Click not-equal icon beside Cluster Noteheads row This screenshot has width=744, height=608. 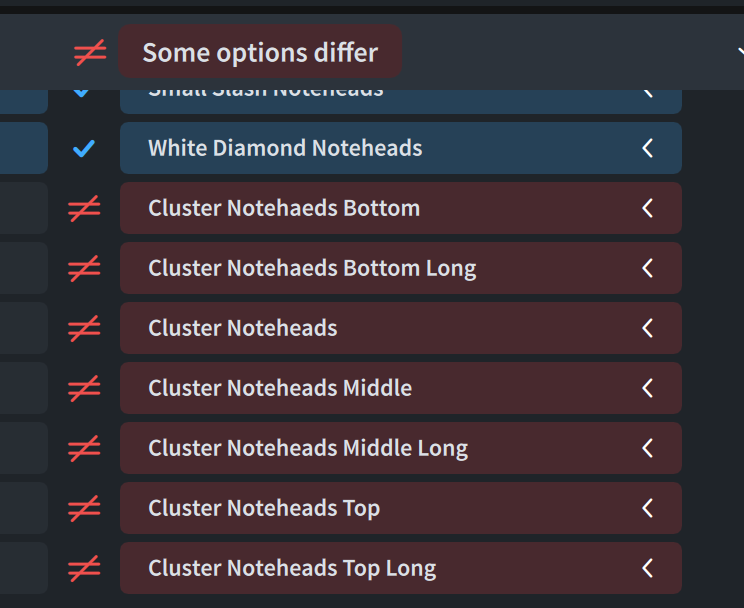tap(84, 328)
